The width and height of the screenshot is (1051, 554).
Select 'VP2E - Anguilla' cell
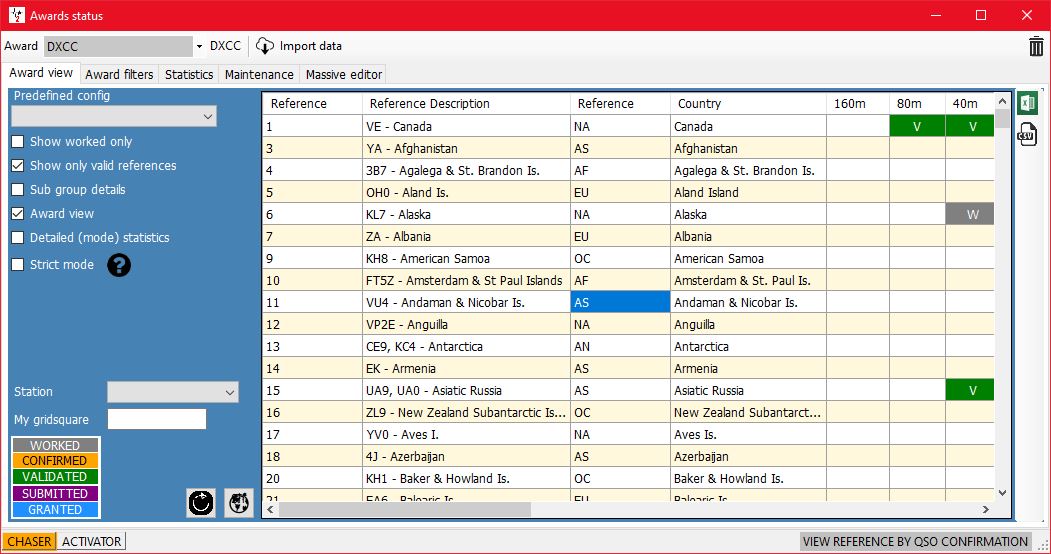[x=466, y=324]
